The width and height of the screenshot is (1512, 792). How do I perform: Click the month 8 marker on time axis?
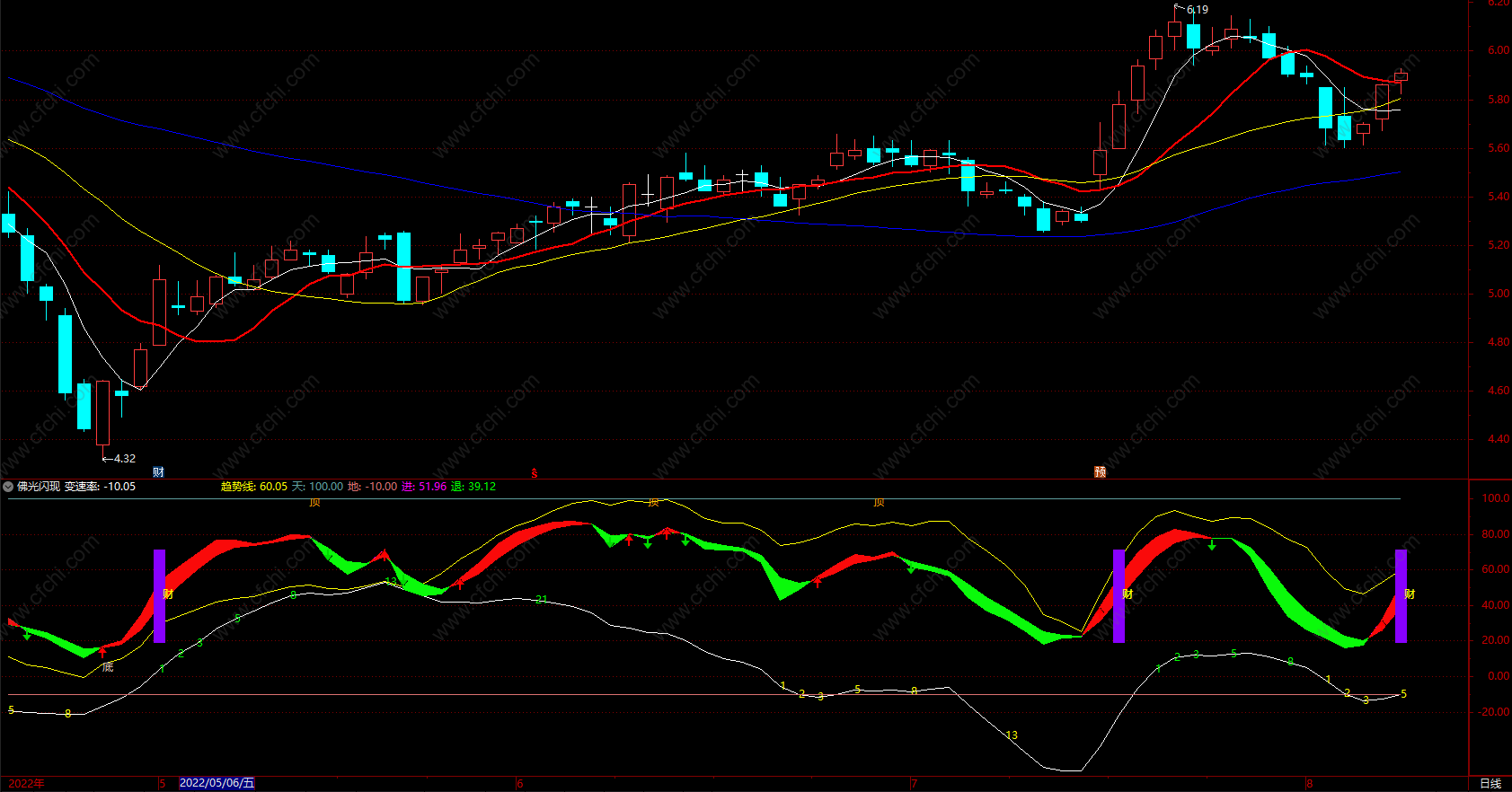coord(1309,784)
